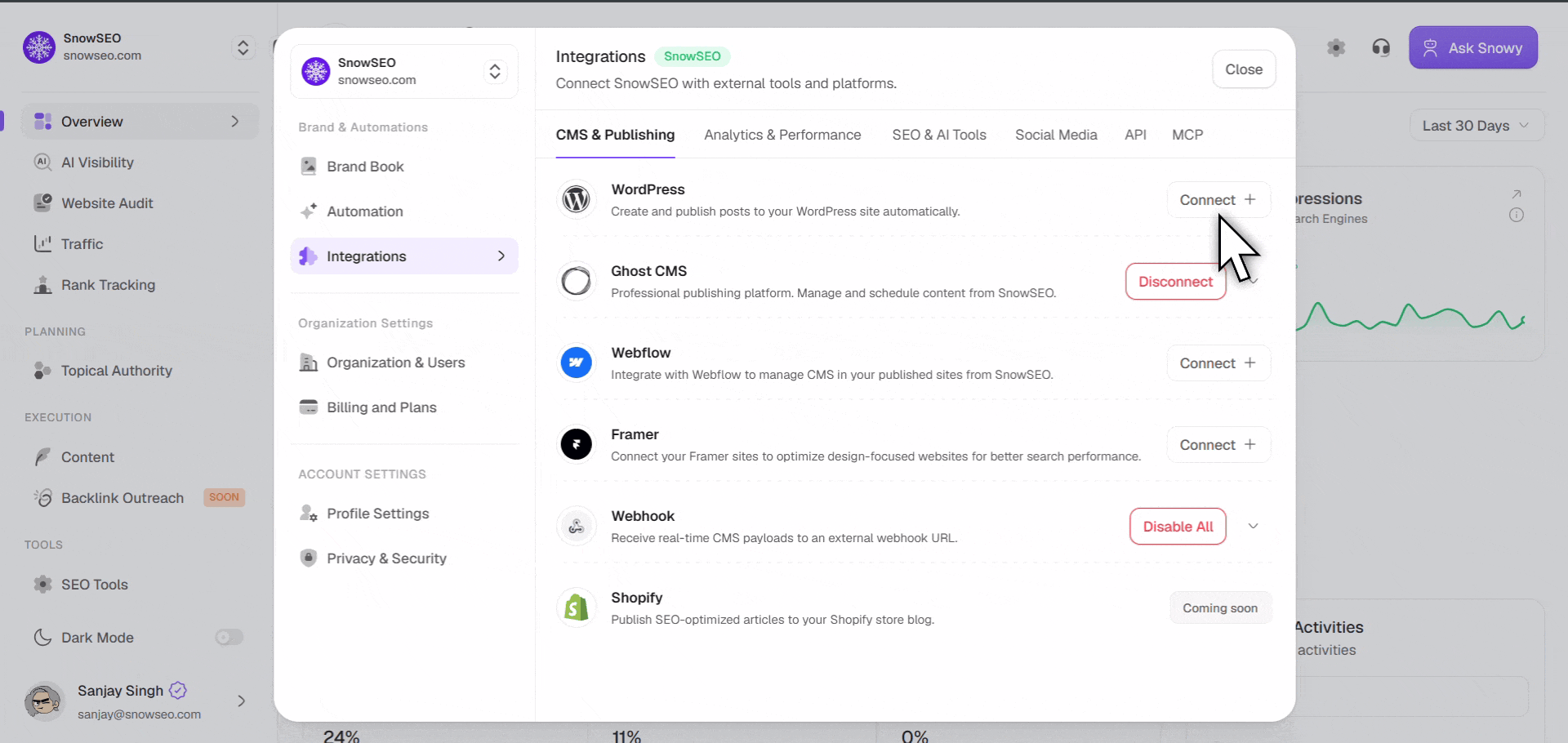The image size is (1568, 743).
Task: Expand the Overview sidebar chevron
Action: click(235, 121)
